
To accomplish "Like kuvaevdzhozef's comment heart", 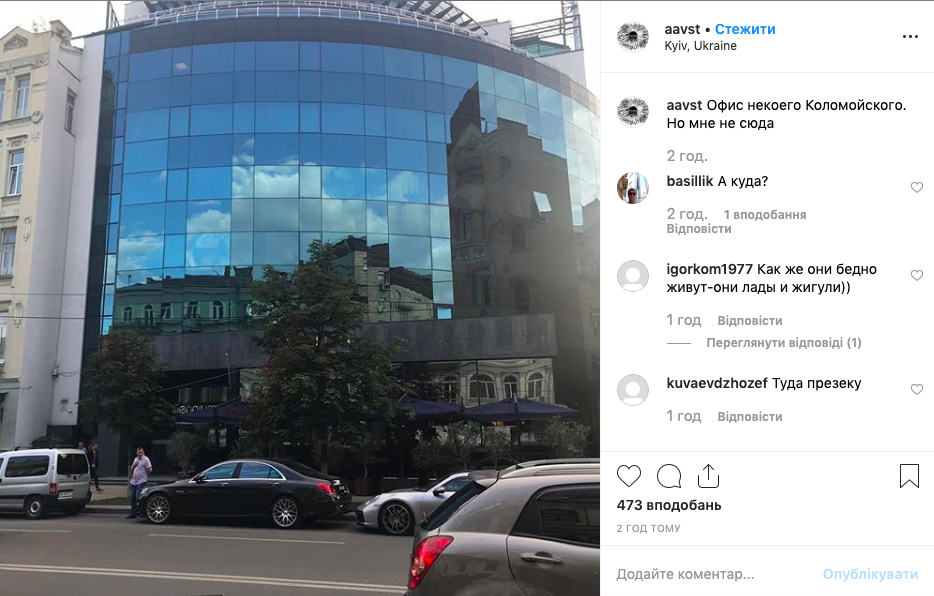I will click(x=917, y=389).
